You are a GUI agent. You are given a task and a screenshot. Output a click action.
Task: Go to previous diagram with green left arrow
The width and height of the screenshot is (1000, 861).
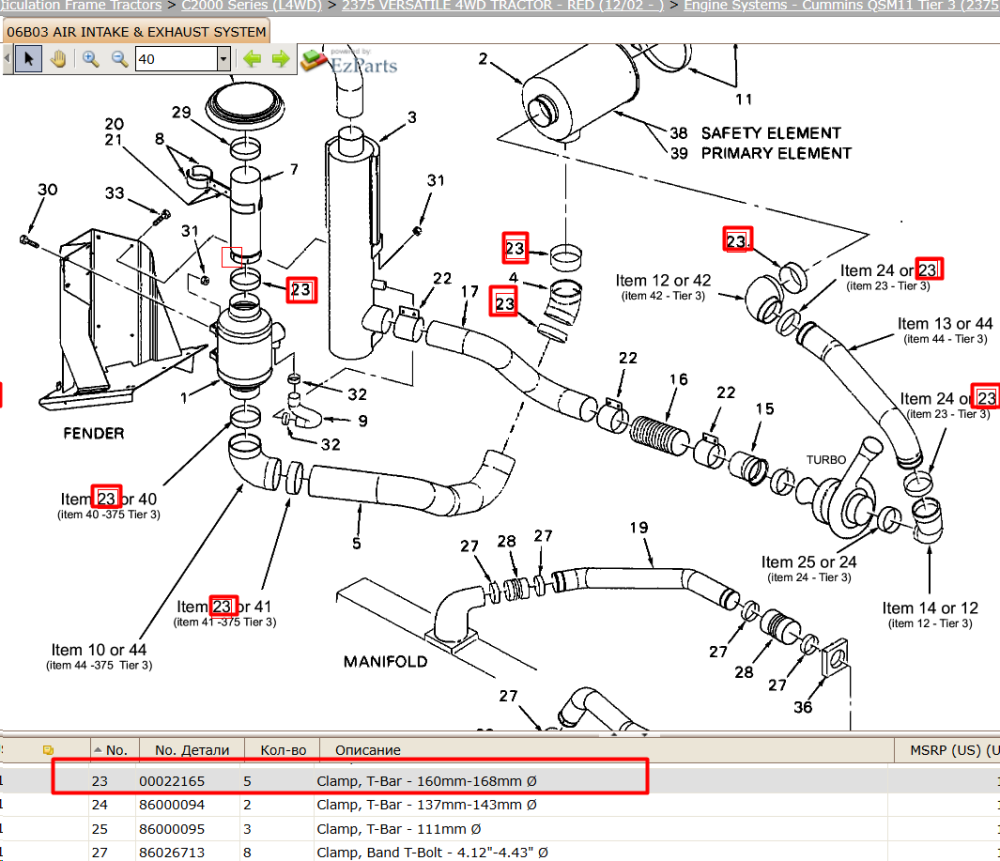(x=253, y=59)
